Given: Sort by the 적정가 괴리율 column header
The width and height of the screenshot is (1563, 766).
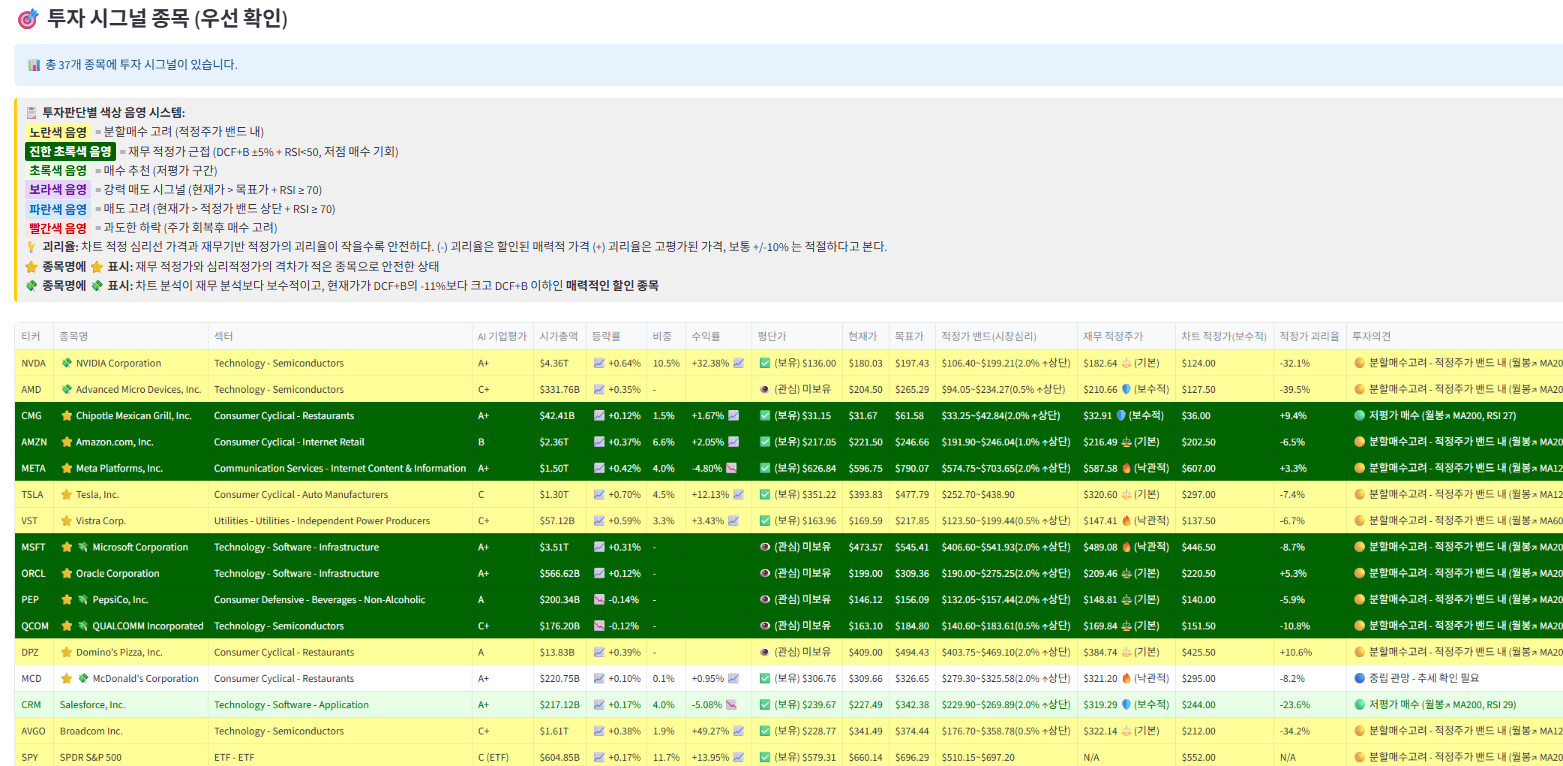Looking at the screenshot, I should [x=1308, y=336].
